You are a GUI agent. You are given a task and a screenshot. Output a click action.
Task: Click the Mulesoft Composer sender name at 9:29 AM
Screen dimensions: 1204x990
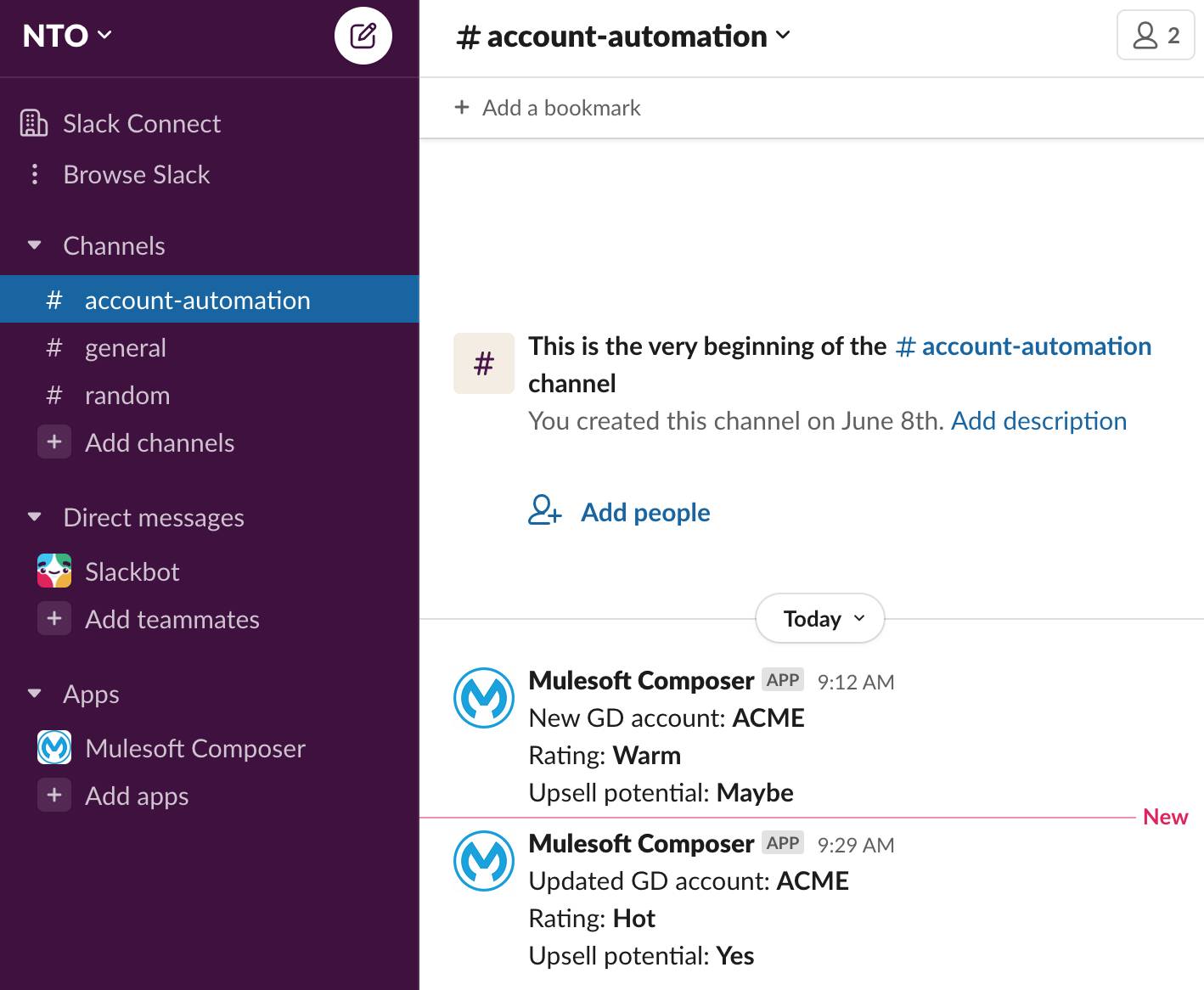coord(641,843)
